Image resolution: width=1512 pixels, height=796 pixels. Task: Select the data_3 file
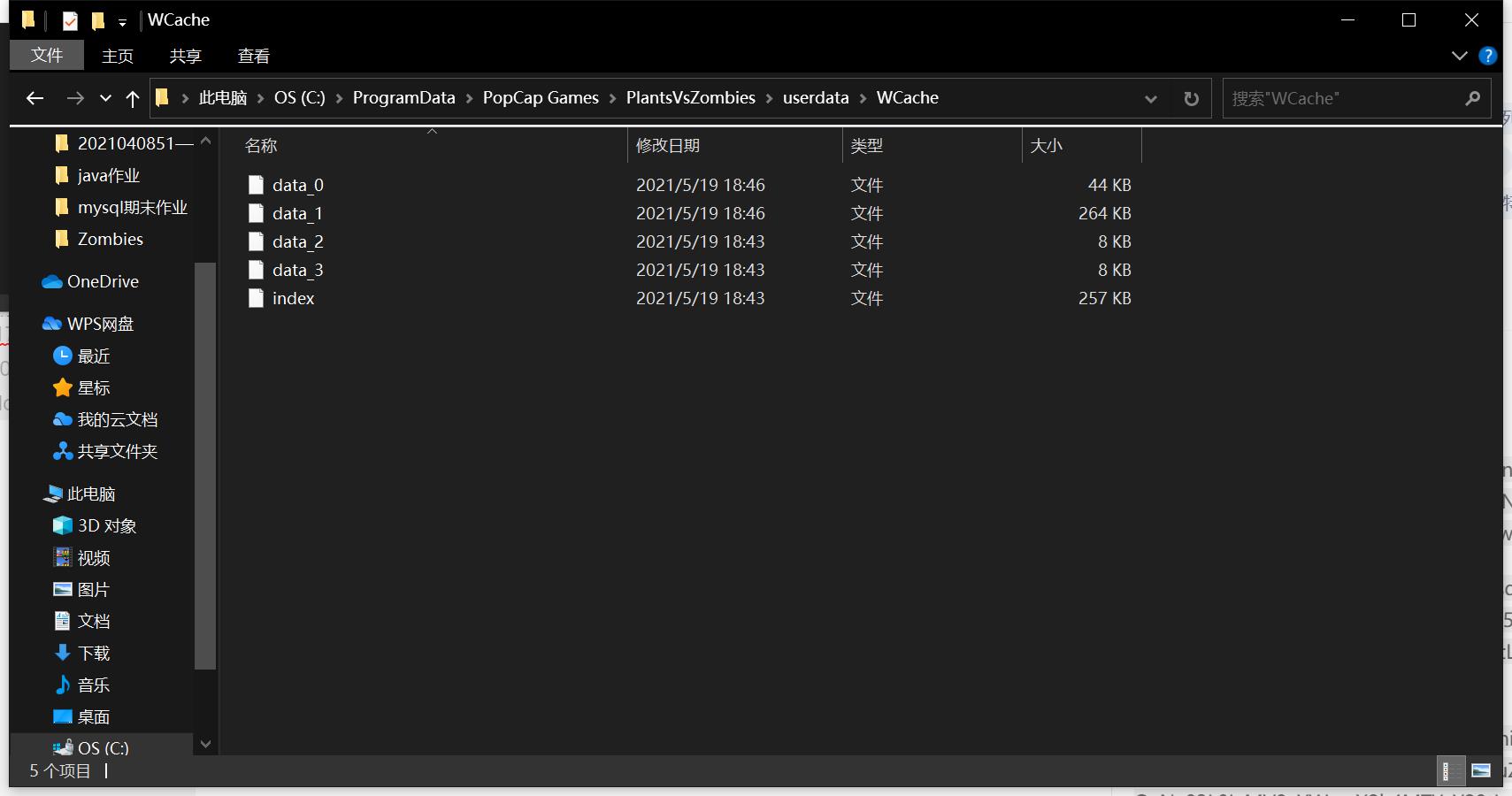298,270
